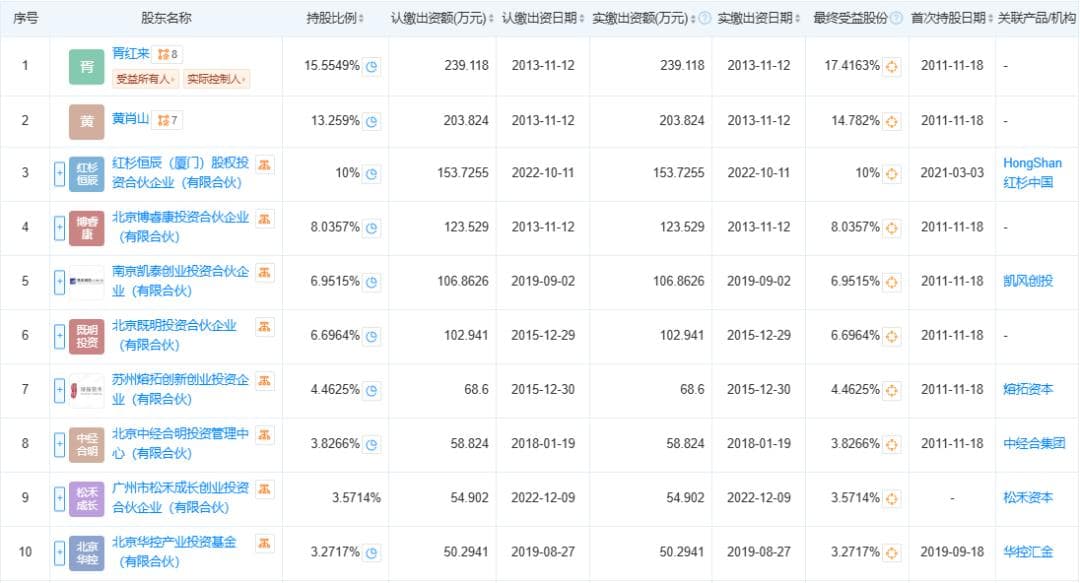
Task: Click the help icon next to 最终受益股份 header
Action: (x=896, y=19)
